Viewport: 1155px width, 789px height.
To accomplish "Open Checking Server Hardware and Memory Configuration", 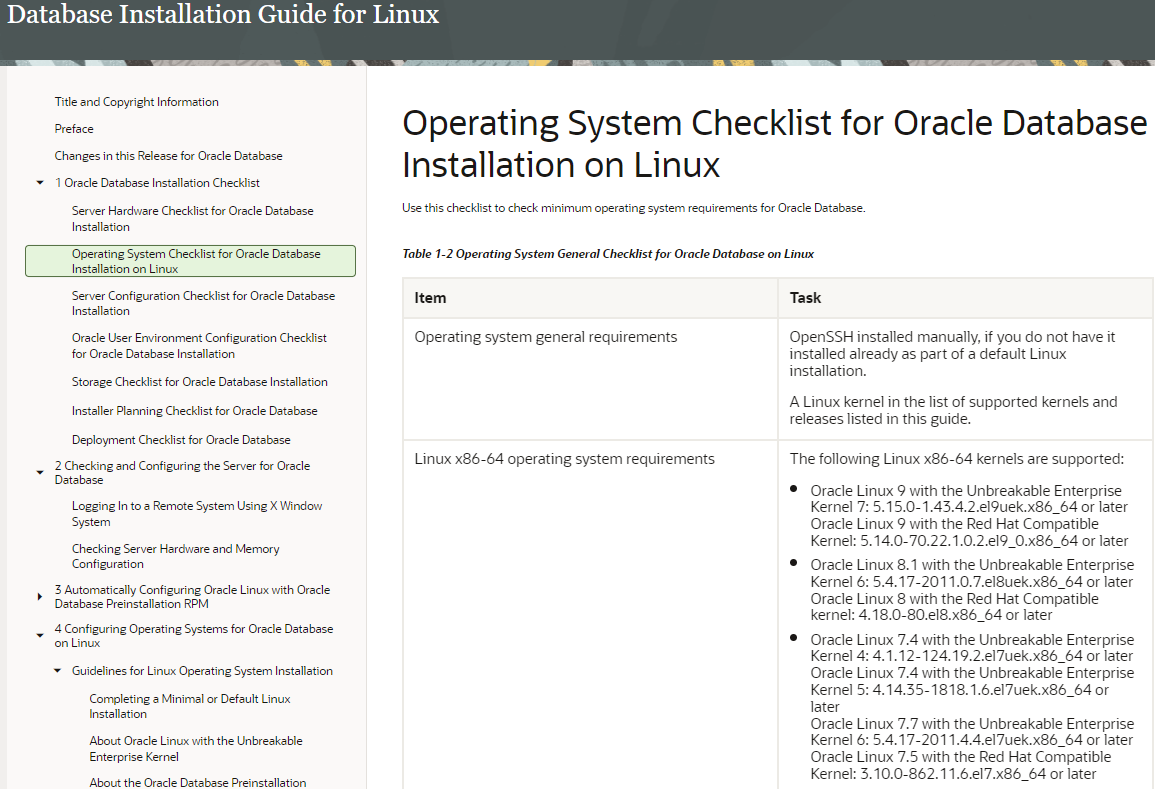I will [x=175, y=556].
